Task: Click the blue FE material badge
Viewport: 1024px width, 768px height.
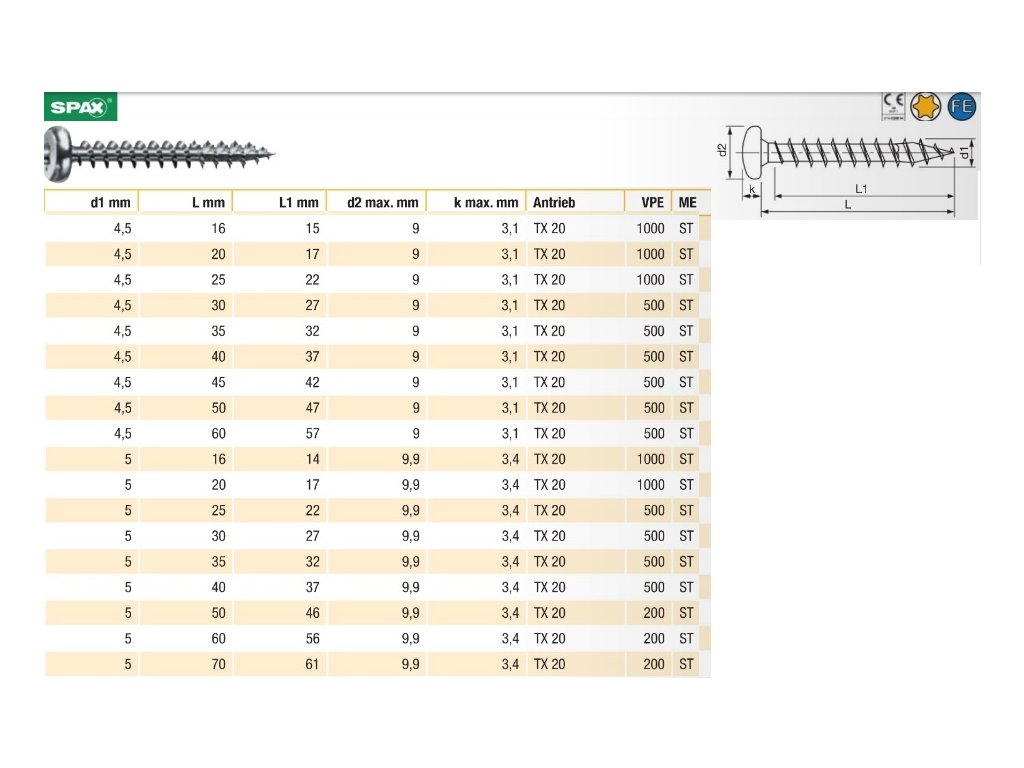Action: 962,107
